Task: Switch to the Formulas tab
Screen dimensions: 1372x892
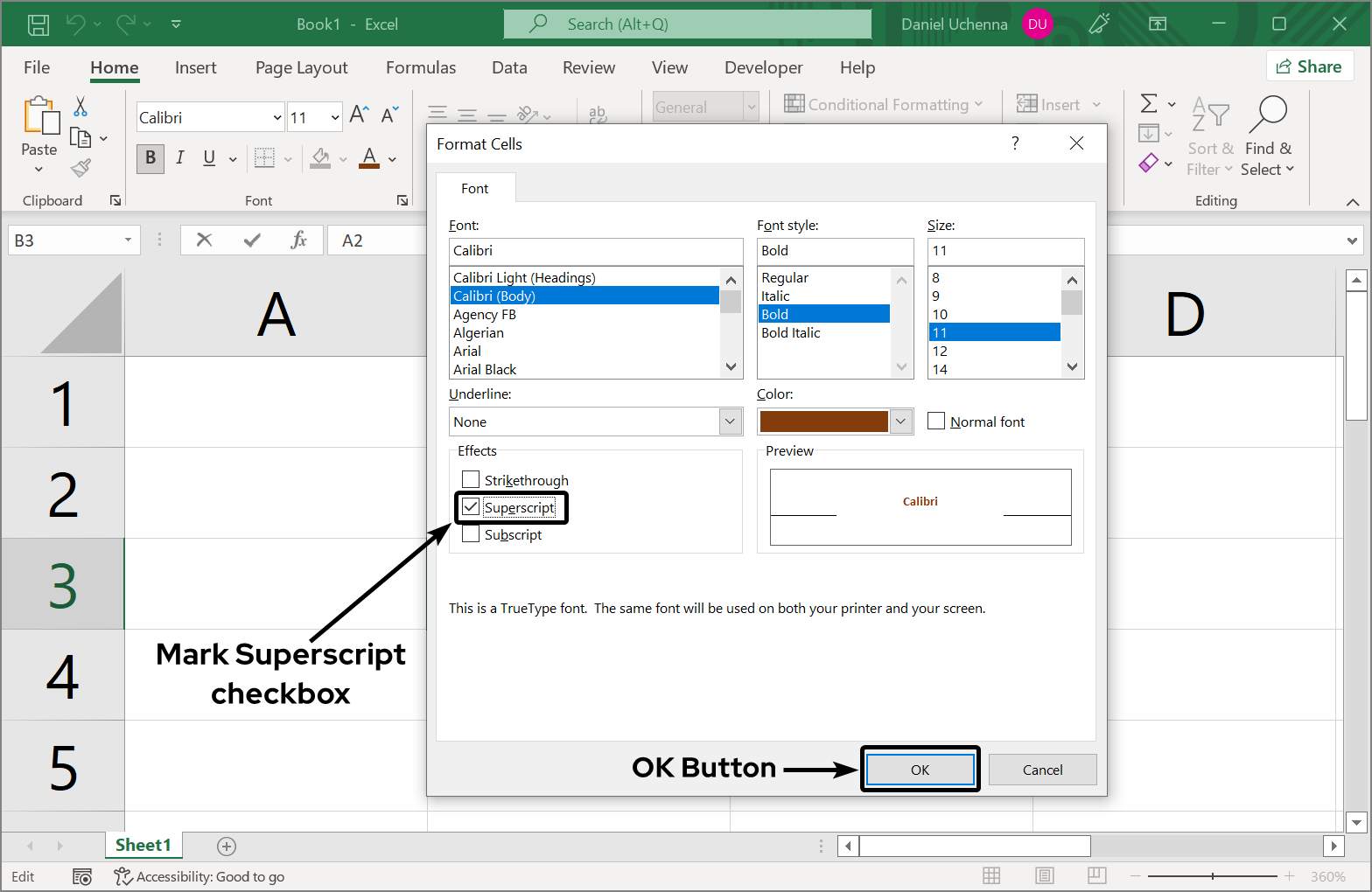Action: point(421,68)
